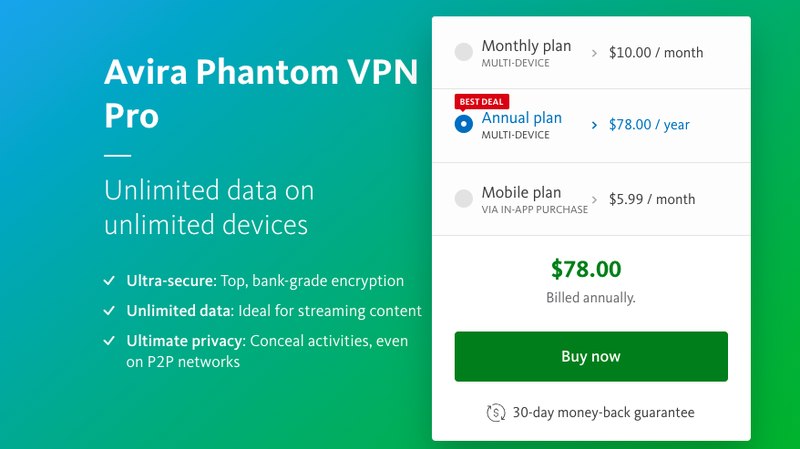Click the large green $78.00 total
Screen dimensions: 800x449
point(586,269)
